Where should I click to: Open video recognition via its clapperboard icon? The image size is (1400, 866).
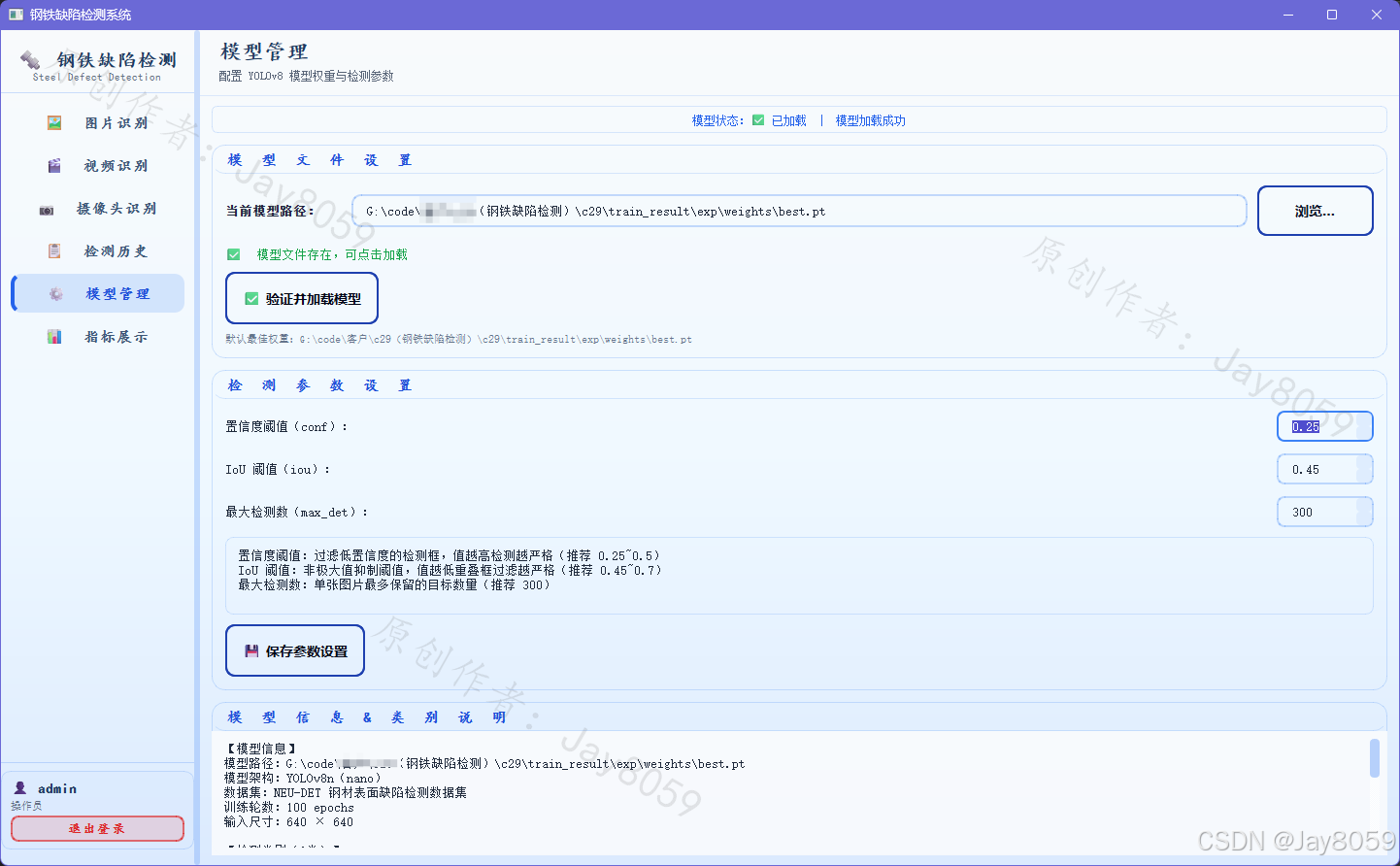point(54,166)
